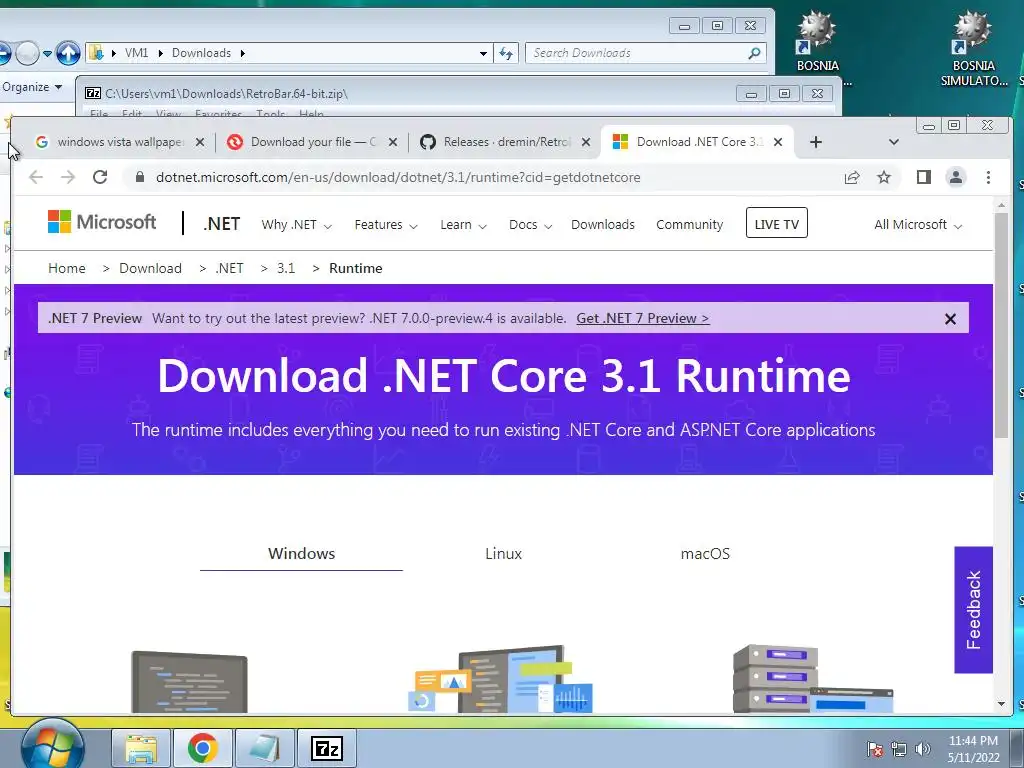This screenshot has width=1024, height=768.
Task: Open the Feedback side button
Action: 974,610
